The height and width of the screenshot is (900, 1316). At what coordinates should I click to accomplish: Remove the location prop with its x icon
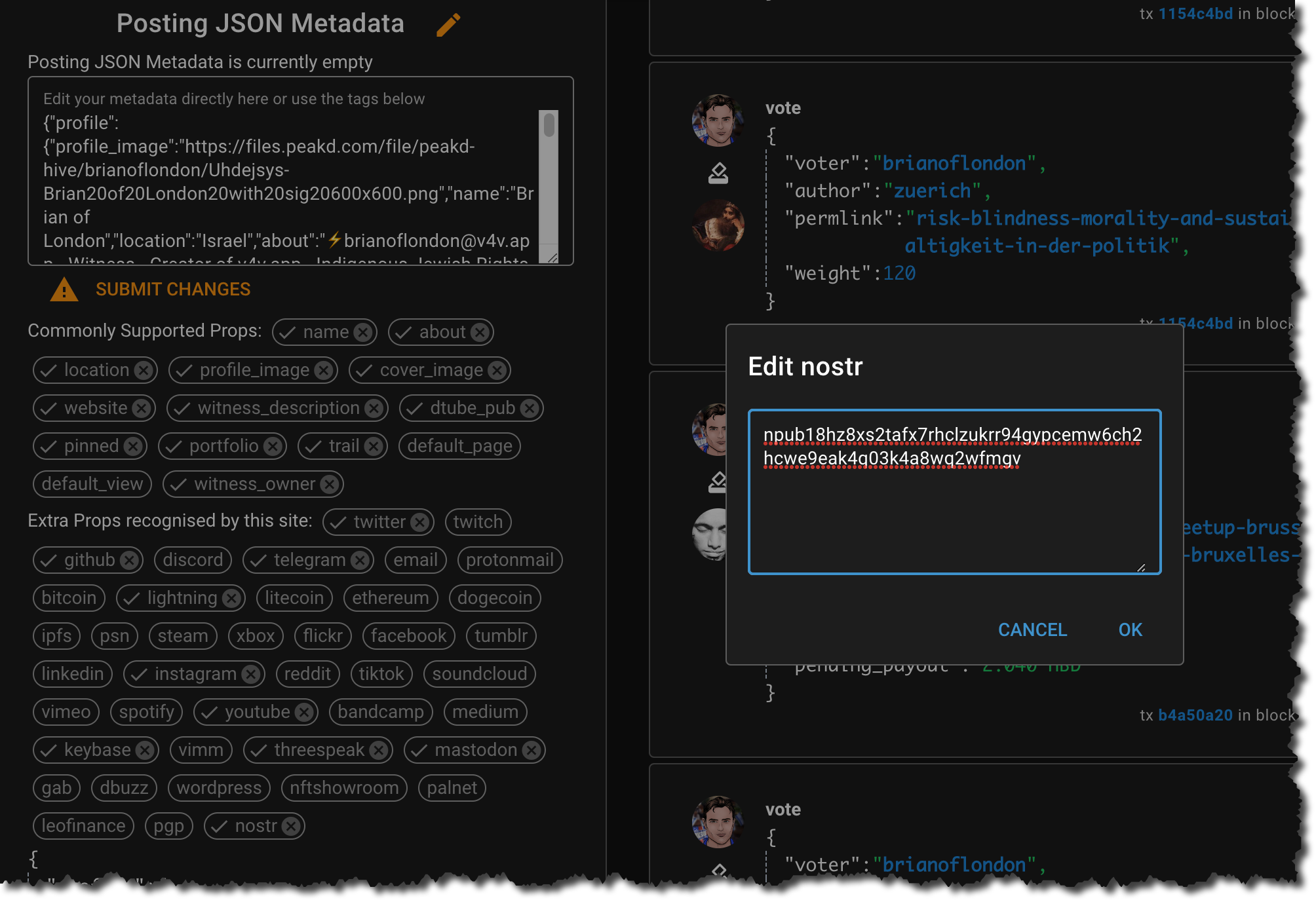[x=144, y=370]
